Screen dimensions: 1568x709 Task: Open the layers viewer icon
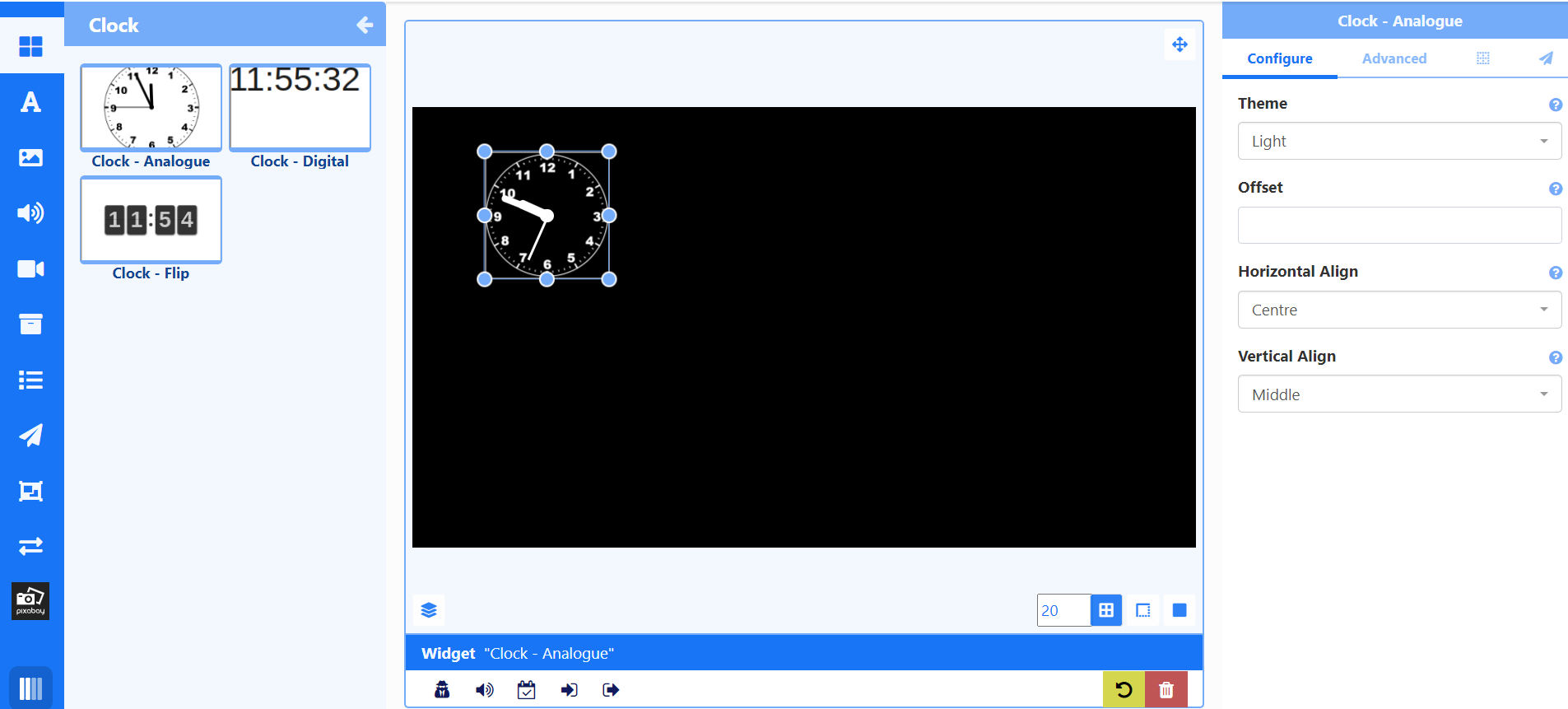tap(429, 610)
